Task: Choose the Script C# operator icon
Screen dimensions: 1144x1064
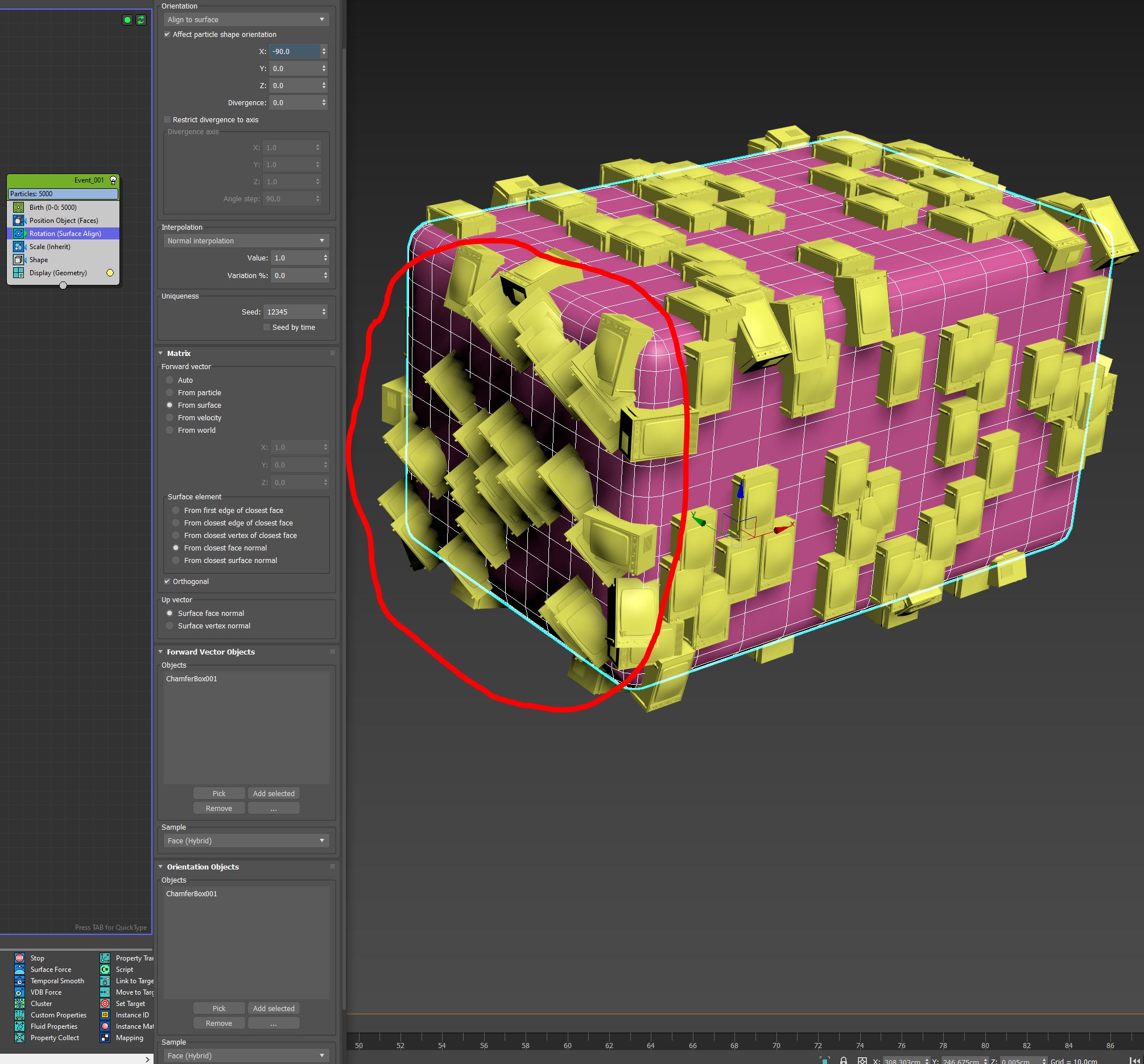Action: point(105,970)
